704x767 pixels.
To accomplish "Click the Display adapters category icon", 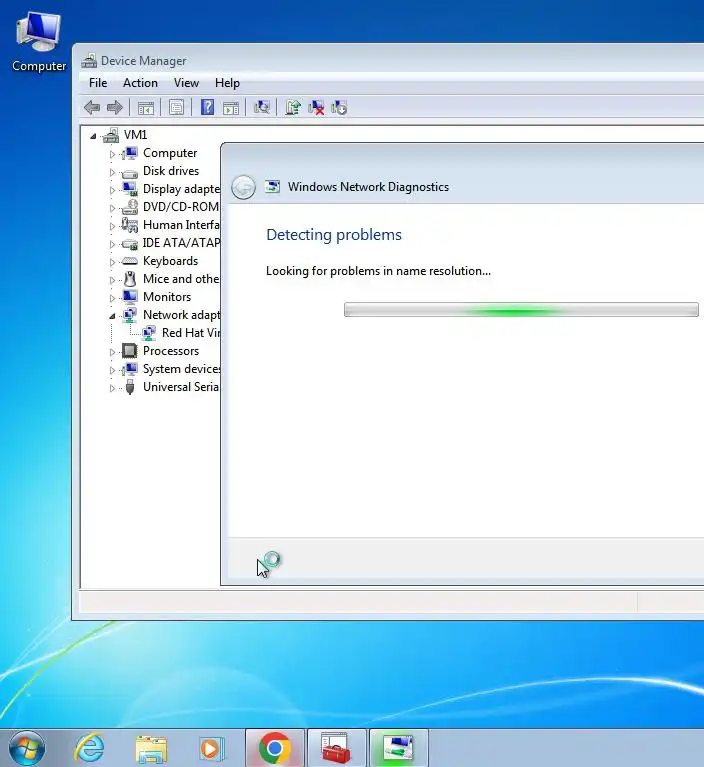I will [130, 189].
